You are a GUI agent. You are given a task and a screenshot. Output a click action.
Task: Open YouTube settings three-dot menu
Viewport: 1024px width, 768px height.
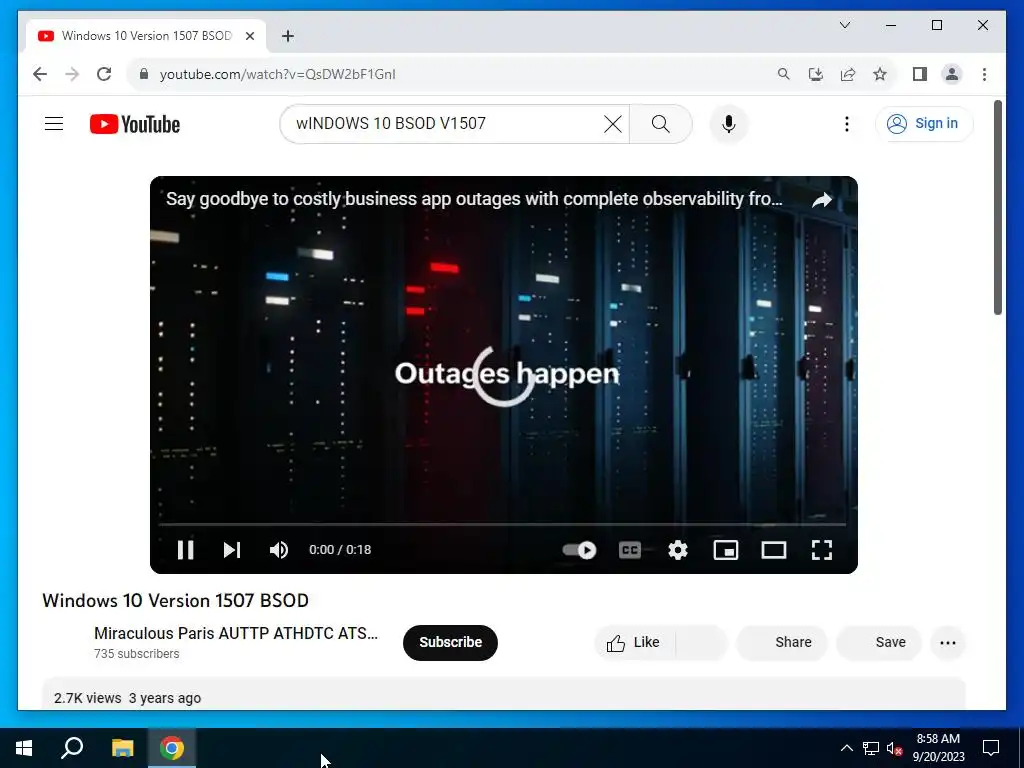(846, 123)
